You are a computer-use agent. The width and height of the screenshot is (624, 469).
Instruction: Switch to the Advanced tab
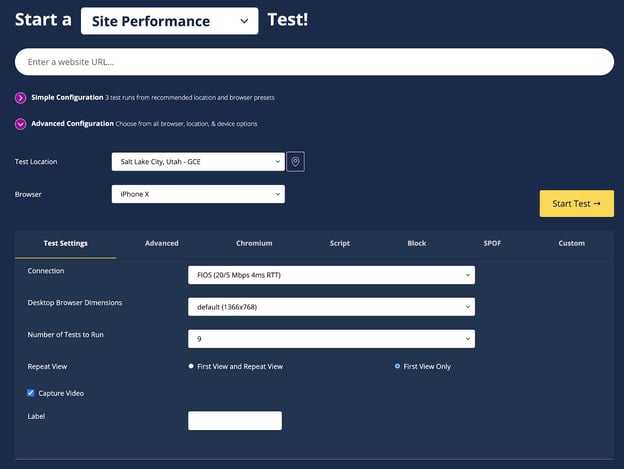(x=162, y=243)
